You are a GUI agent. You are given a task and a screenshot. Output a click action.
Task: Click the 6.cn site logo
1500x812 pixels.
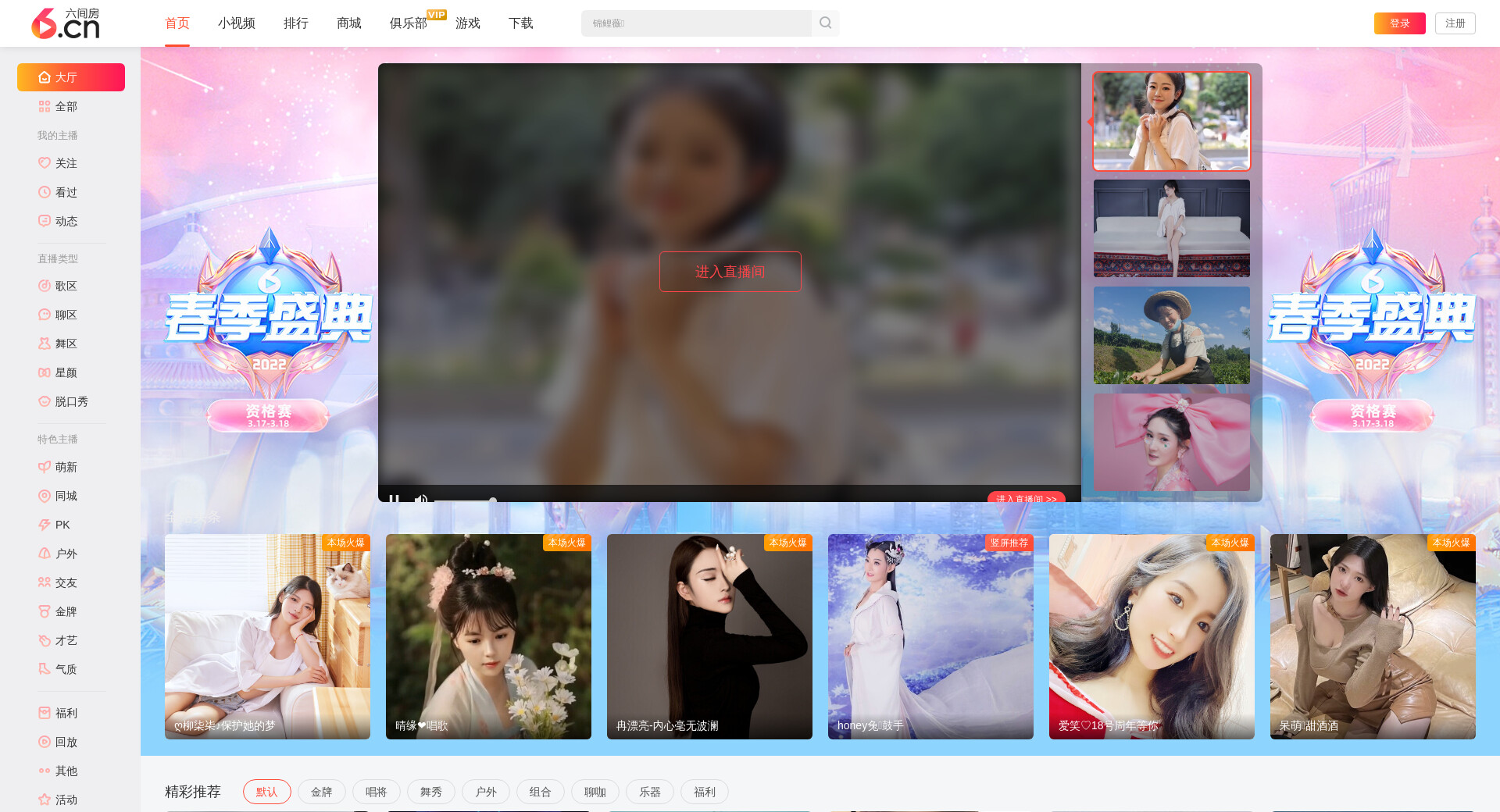(66, 23)
